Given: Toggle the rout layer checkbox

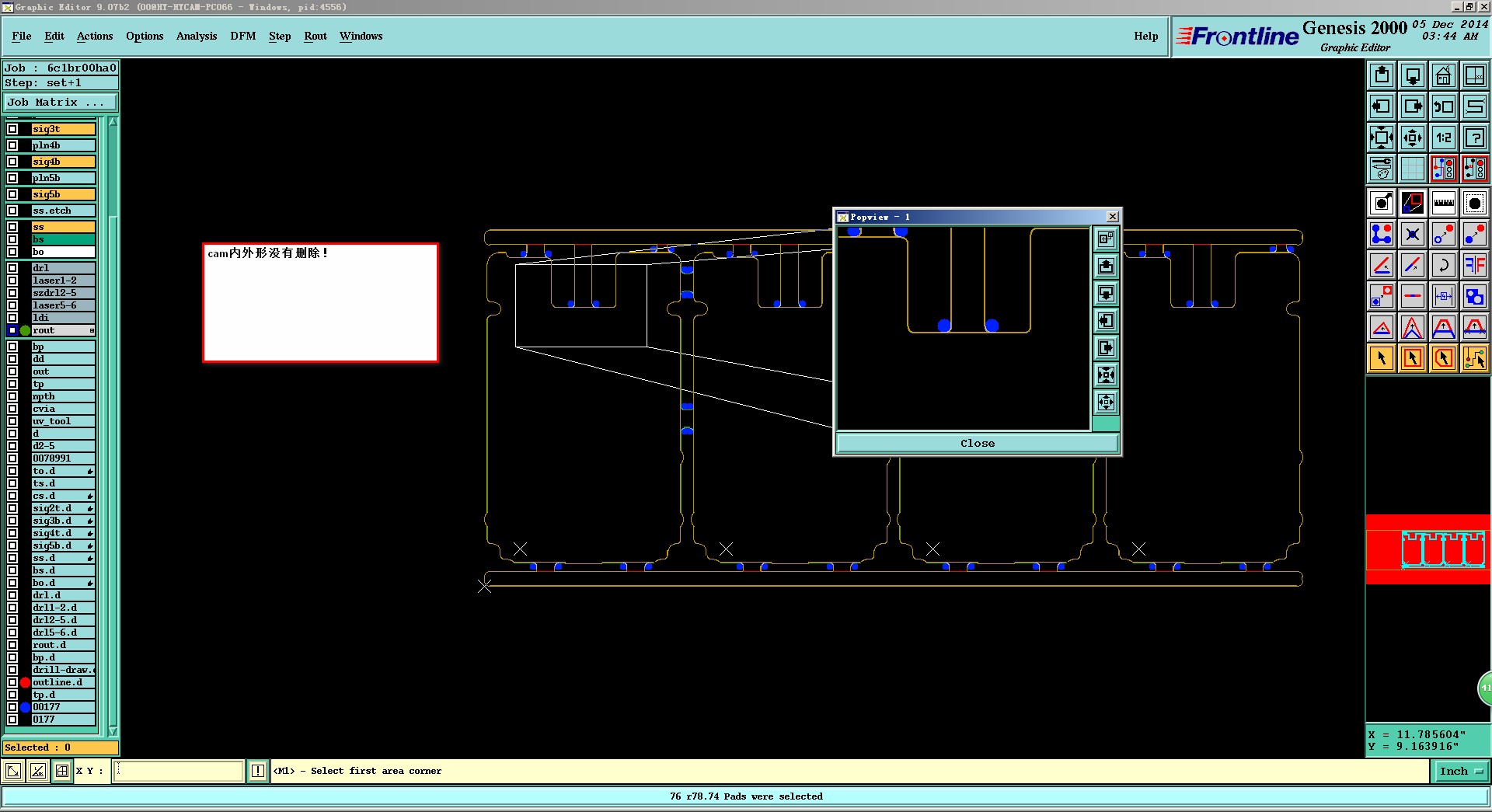Looking at the screenshot, I should pos(12,330).
